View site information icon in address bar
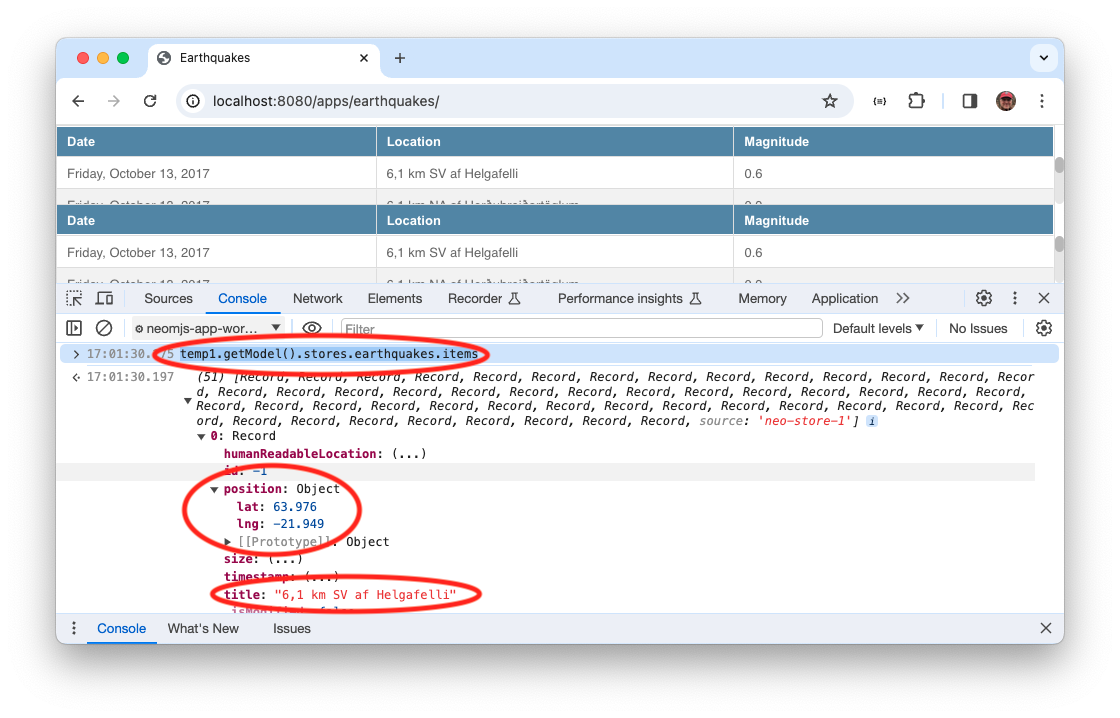The height and width of the screenshot is (718, 1120). 194,101
